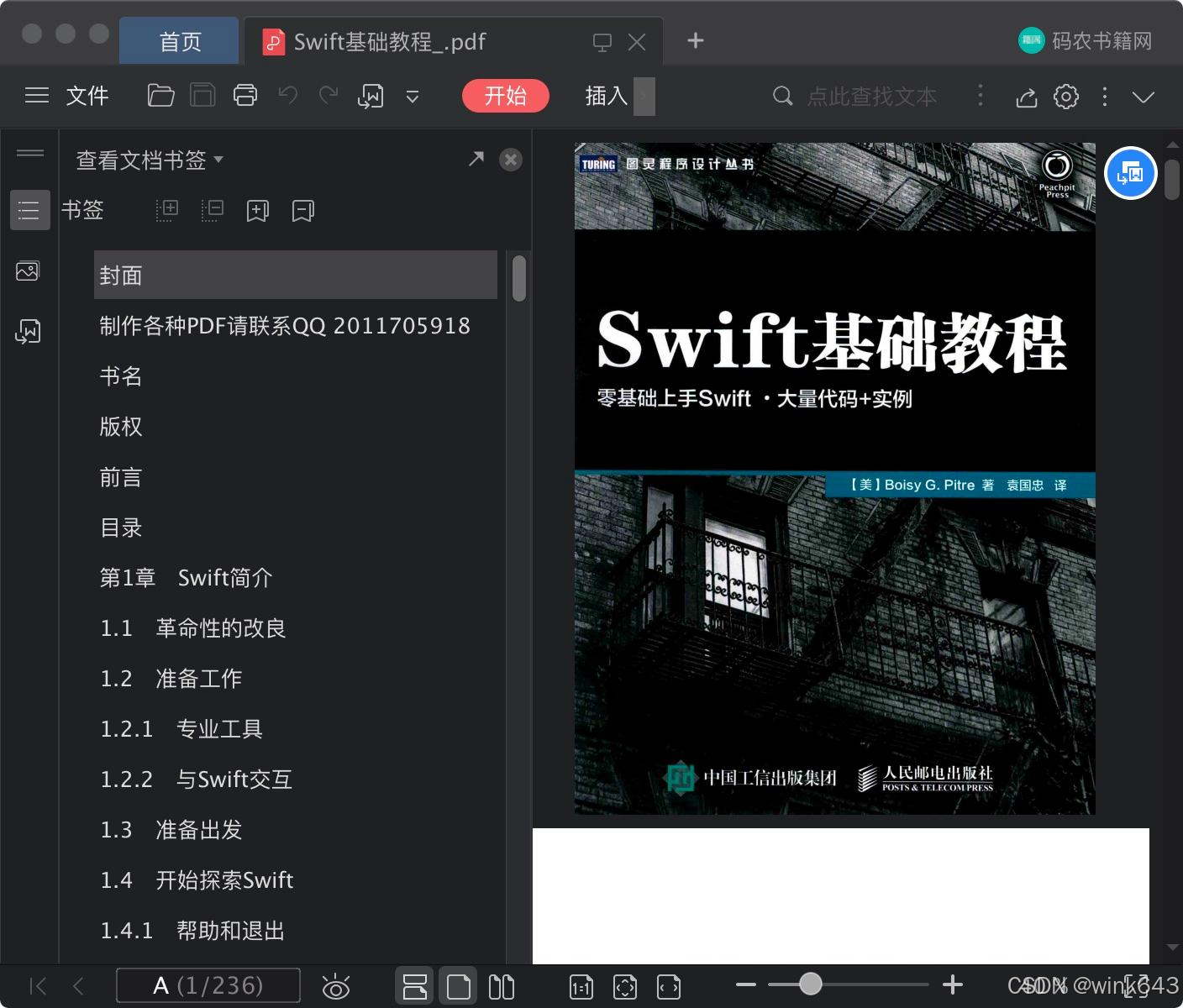The width and height of the screenshot is (1183, 1008).
Task: Open the hamburger menu beside 文件
Action: (37, 96)
